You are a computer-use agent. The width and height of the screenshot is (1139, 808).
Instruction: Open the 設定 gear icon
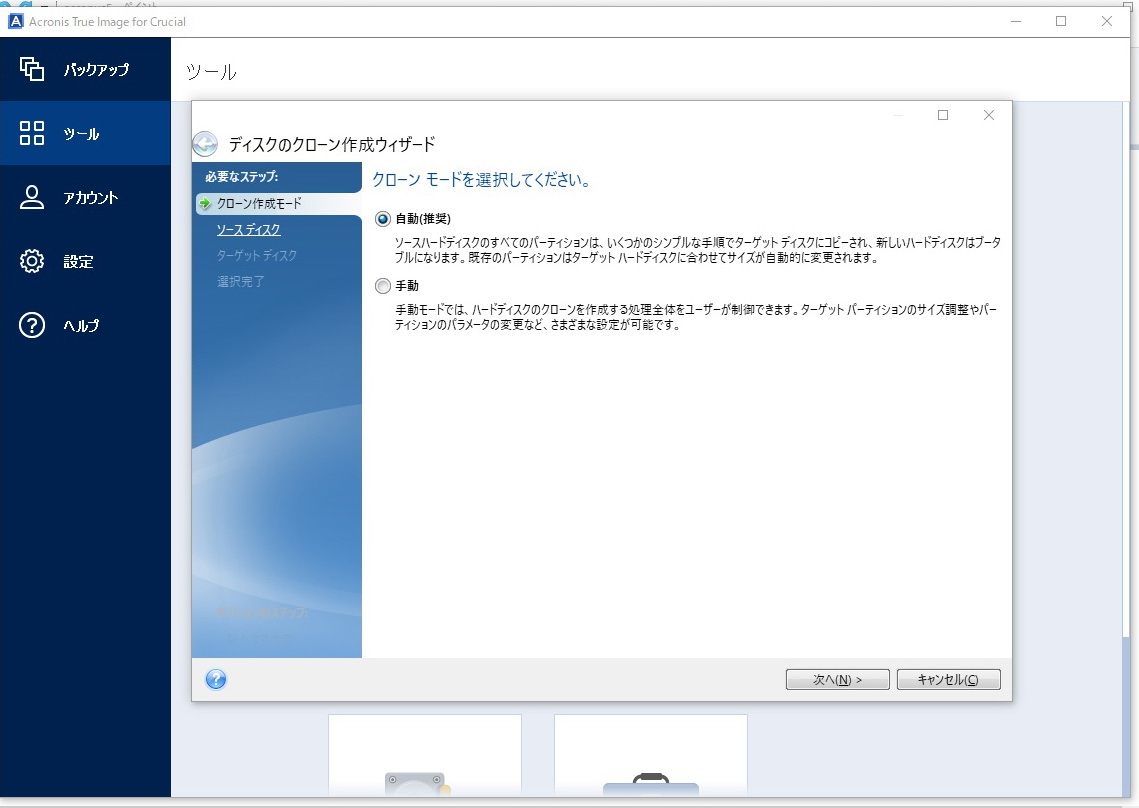(x=31, y=261)
